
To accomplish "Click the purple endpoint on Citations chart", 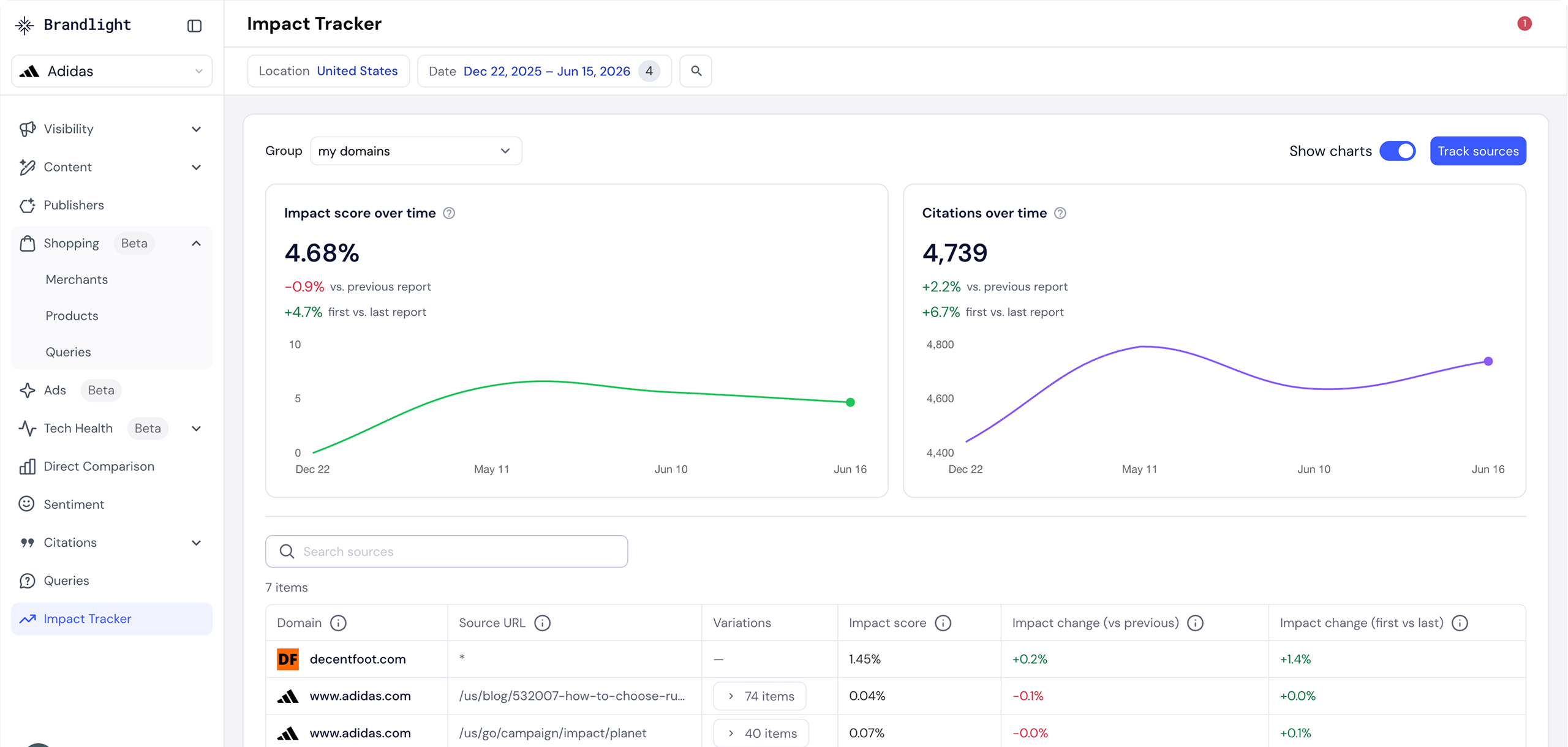I will (x=1488, y=361).
